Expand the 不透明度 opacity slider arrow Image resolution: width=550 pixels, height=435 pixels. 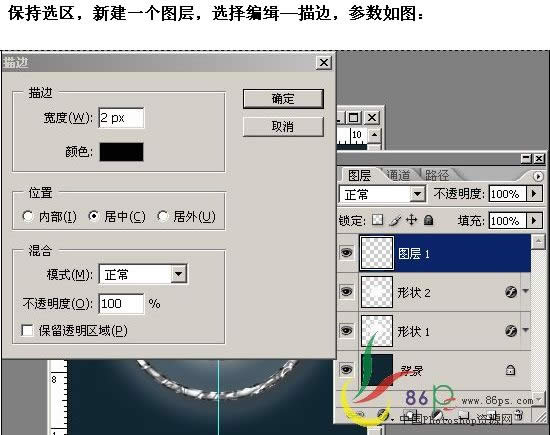(535, 194)
